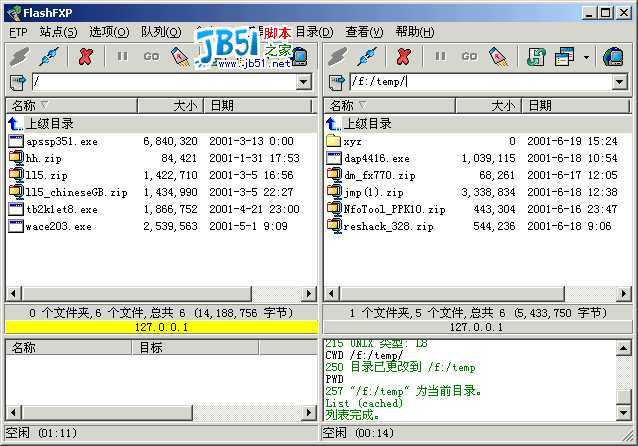Click the 空闲 (01:11) status text
Viewport: 638px width, 446px height.
coord(41,433)
